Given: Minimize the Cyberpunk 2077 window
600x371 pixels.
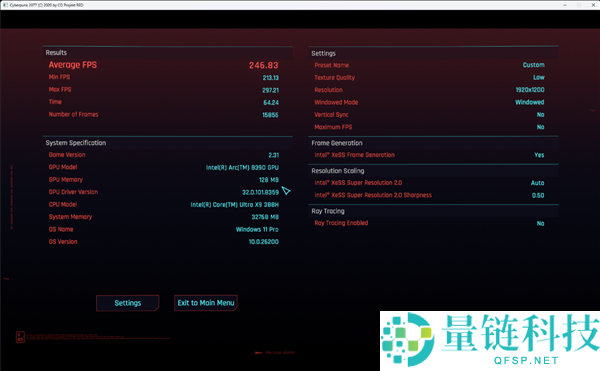Looking at the screenshot, I should click(565, 5).
